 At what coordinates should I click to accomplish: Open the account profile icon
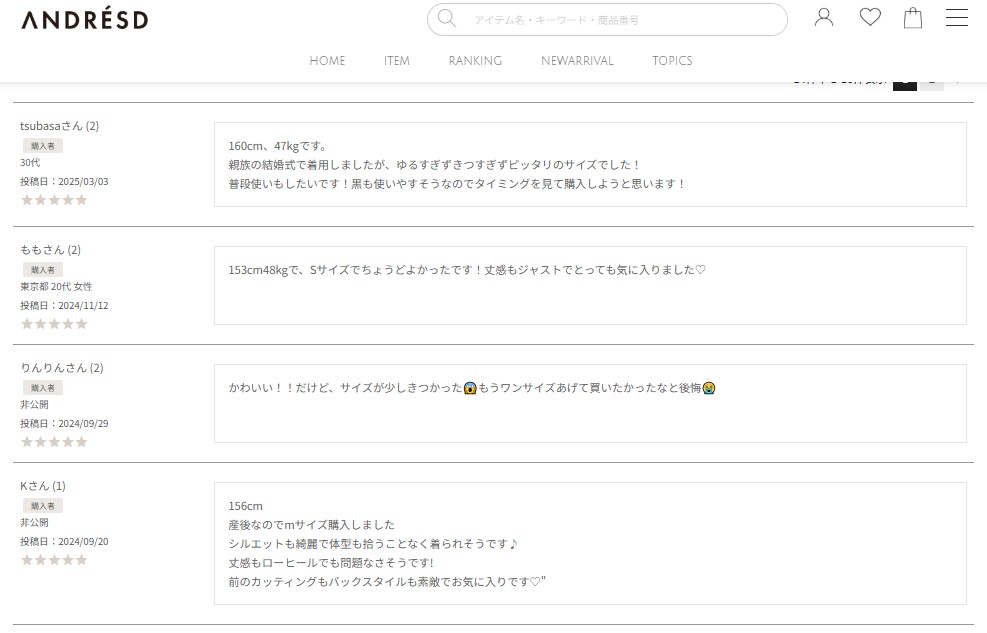click(824, 17)
